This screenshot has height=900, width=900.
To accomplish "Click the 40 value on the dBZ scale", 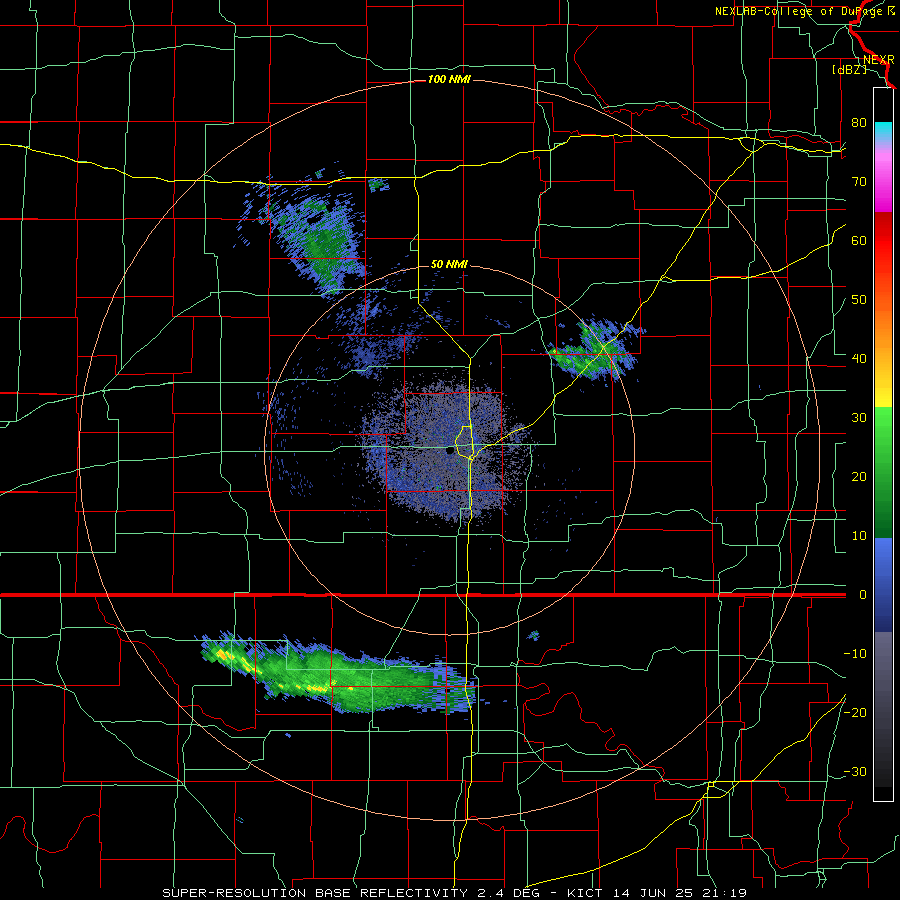I will [x=859, y=359].
